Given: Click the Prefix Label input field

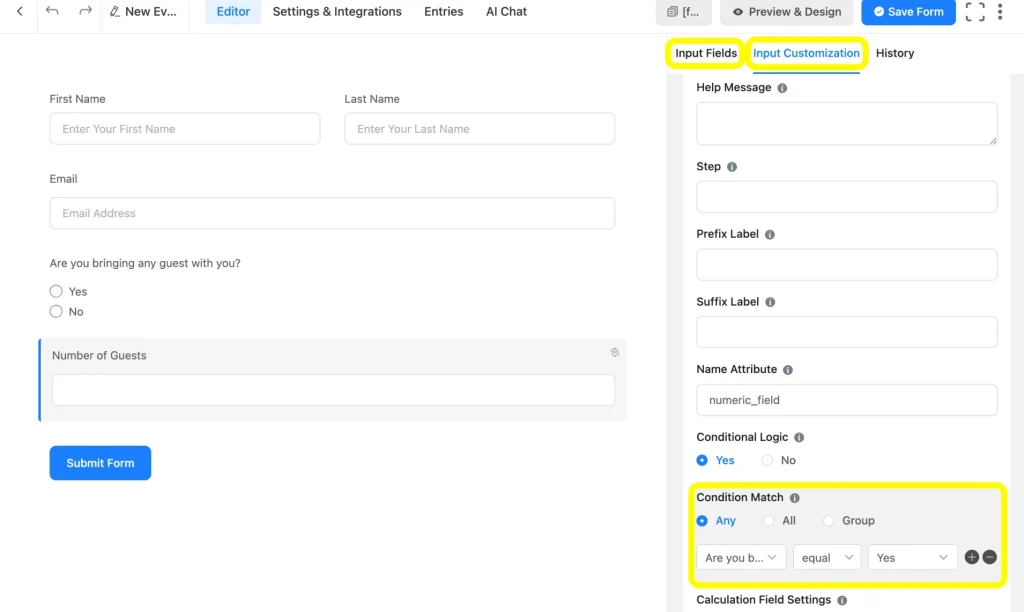Looking at the screenshot, I should click(846, 265).
